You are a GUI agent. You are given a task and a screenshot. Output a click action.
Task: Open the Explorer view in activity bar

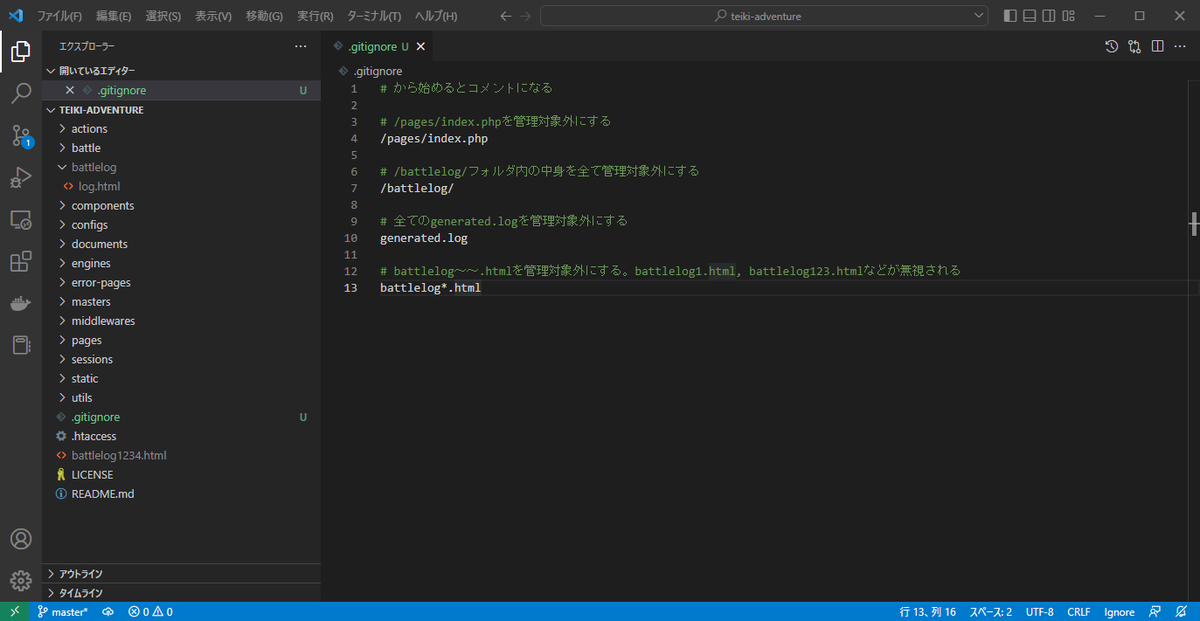coord(20,51)
